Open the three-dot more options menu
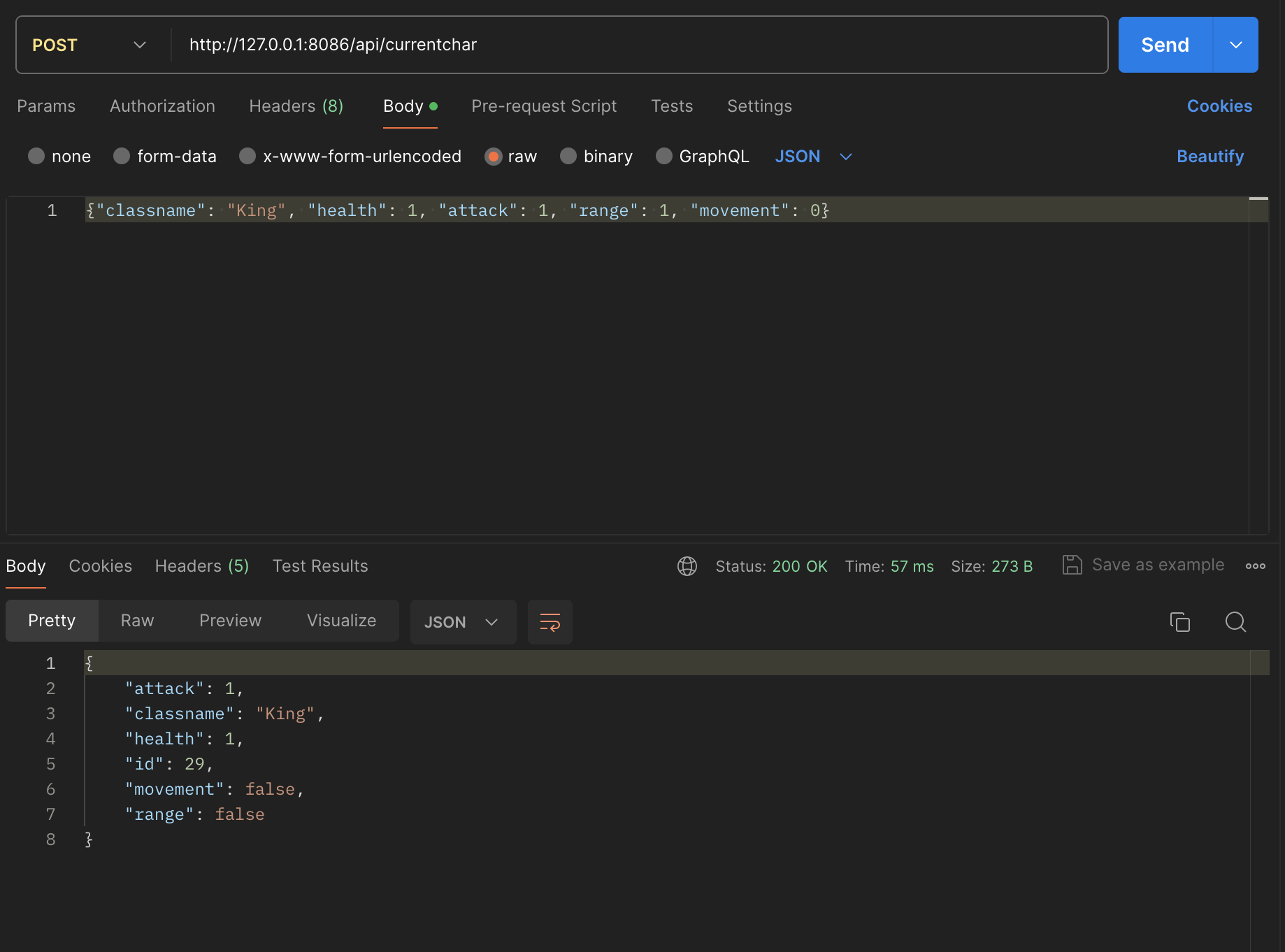The height and width of the screenshot is (952, 1285). pos(1255,565)
